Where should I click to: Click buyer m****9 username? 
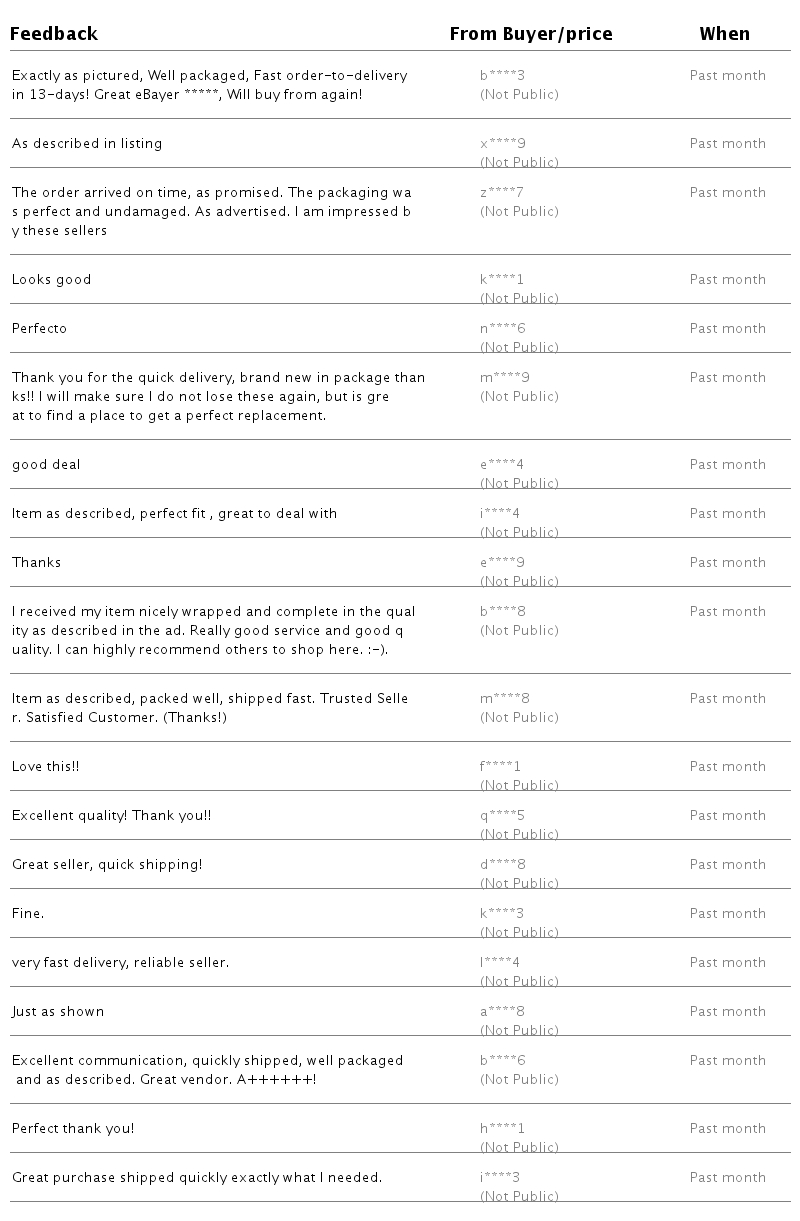[x=504, y=377]
